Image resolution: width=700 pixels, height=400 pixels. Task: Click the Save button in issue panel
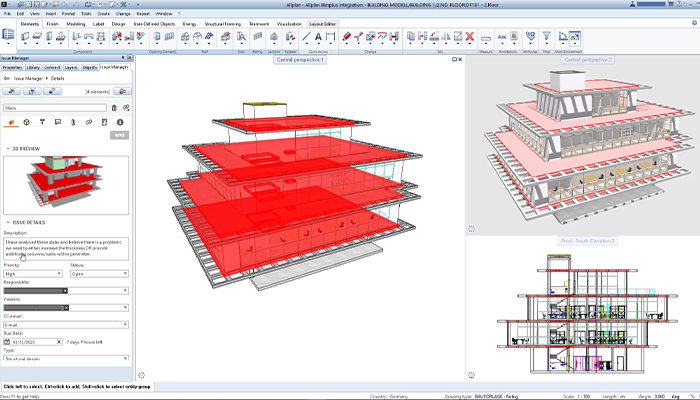coord(119,134)
